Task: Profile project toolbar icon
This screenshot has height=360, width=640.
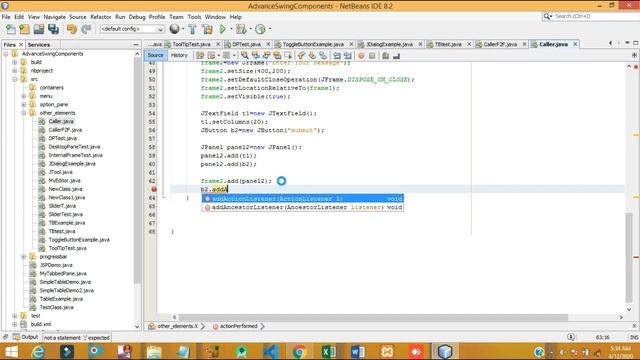Action: click(260, 29)
